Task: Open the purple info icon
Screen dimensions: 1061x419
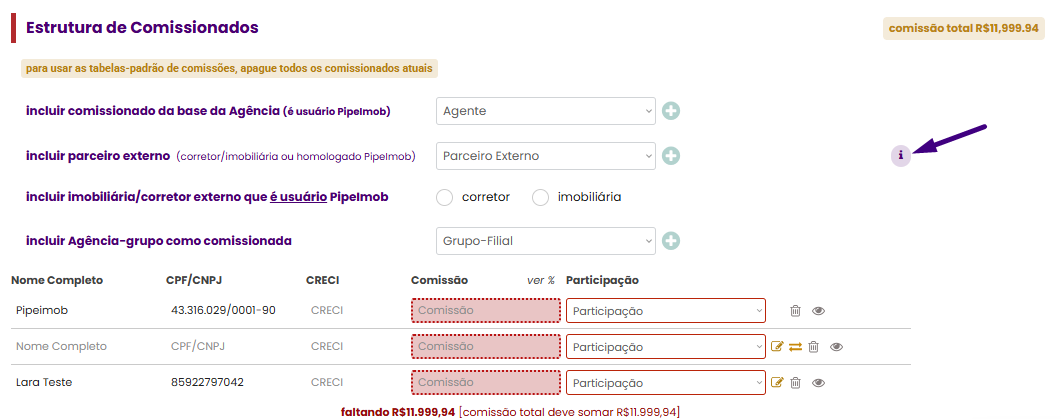Action: tap(901, 156)
